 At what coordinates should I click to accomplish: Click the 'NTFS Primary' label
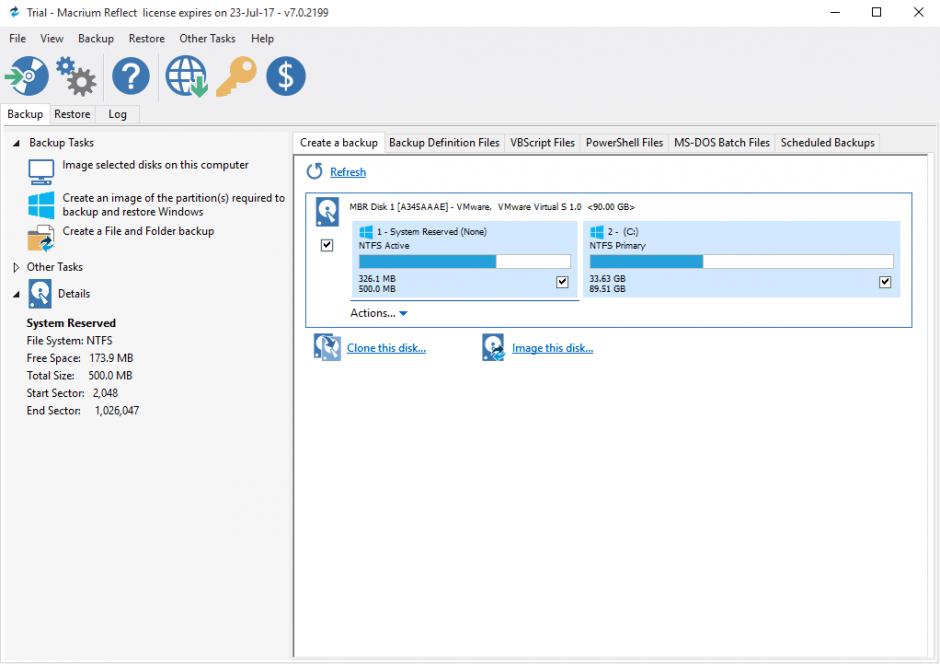click(x=617, y=246)
